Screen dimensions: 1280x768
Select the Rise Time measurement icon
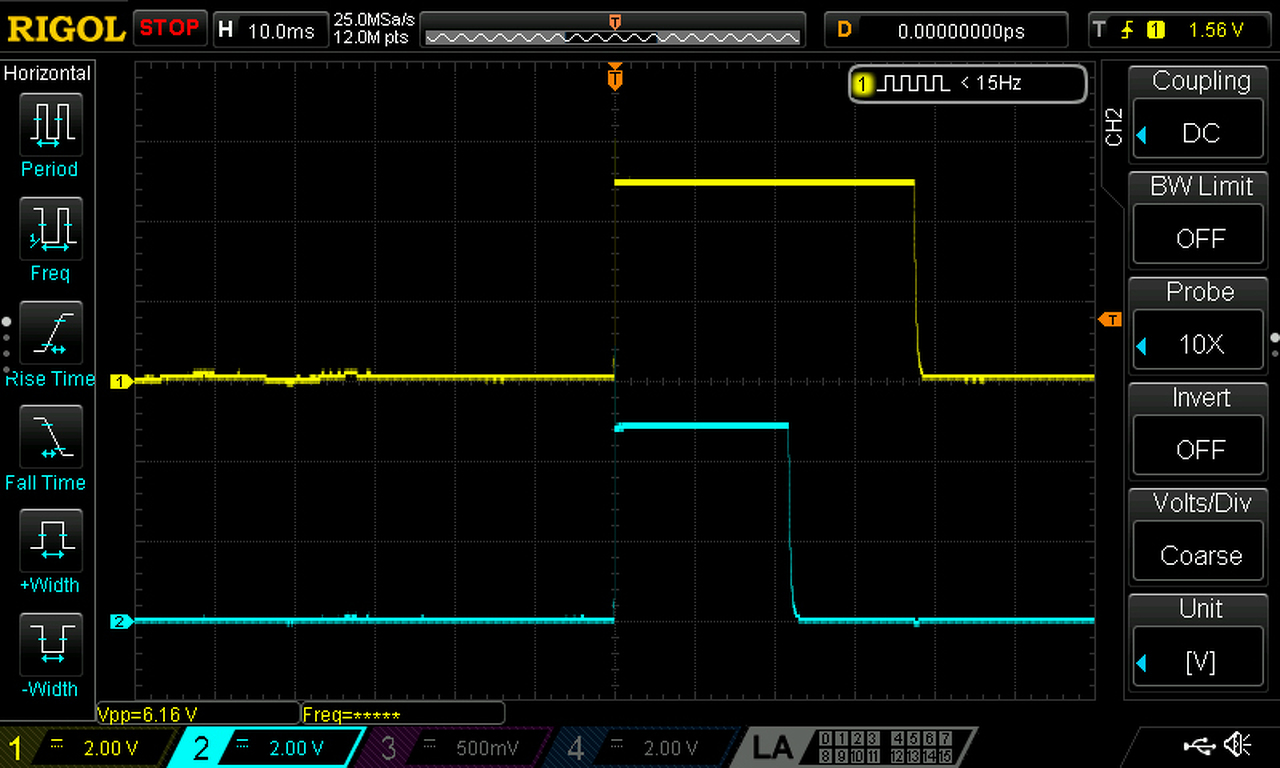pos(50,333)
